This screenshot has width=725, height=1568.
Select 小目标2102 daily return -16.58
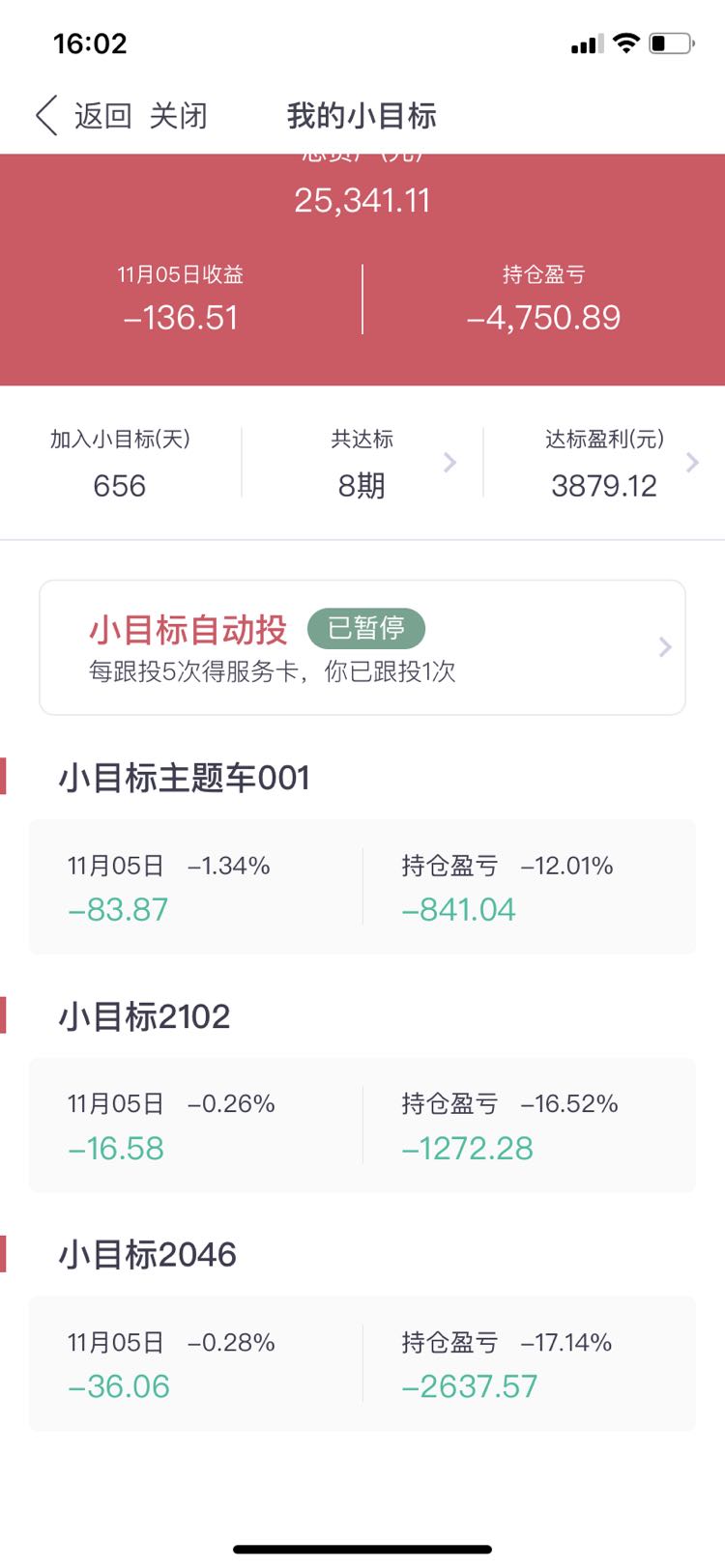click(116, 1148)
